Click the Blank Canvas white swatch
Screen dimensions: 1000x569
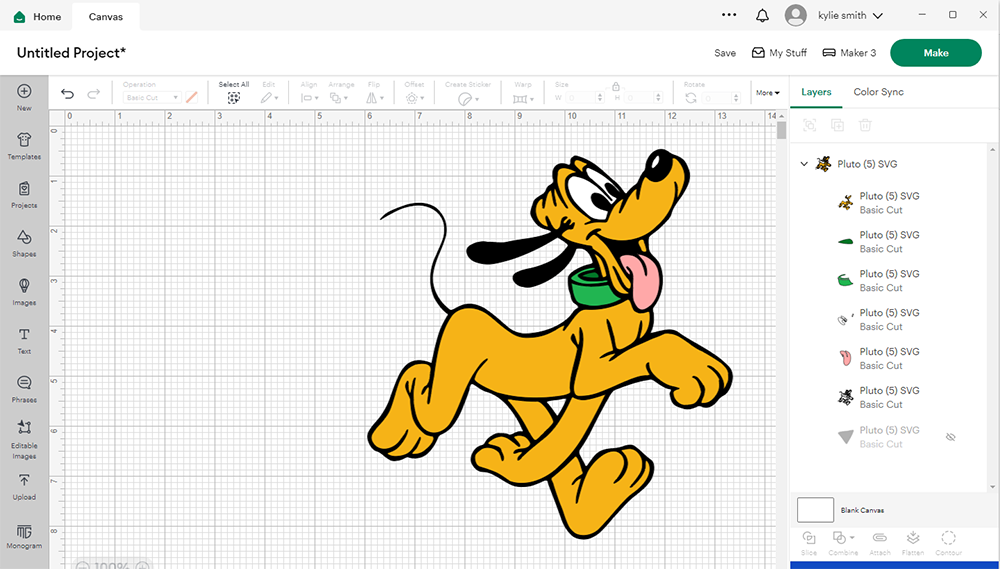[x=815, y=510]
